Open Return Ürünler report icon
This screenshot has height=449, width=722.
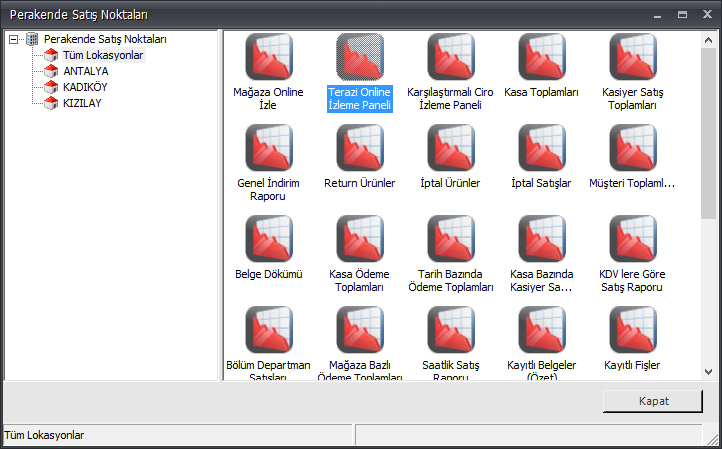[360, 148]
